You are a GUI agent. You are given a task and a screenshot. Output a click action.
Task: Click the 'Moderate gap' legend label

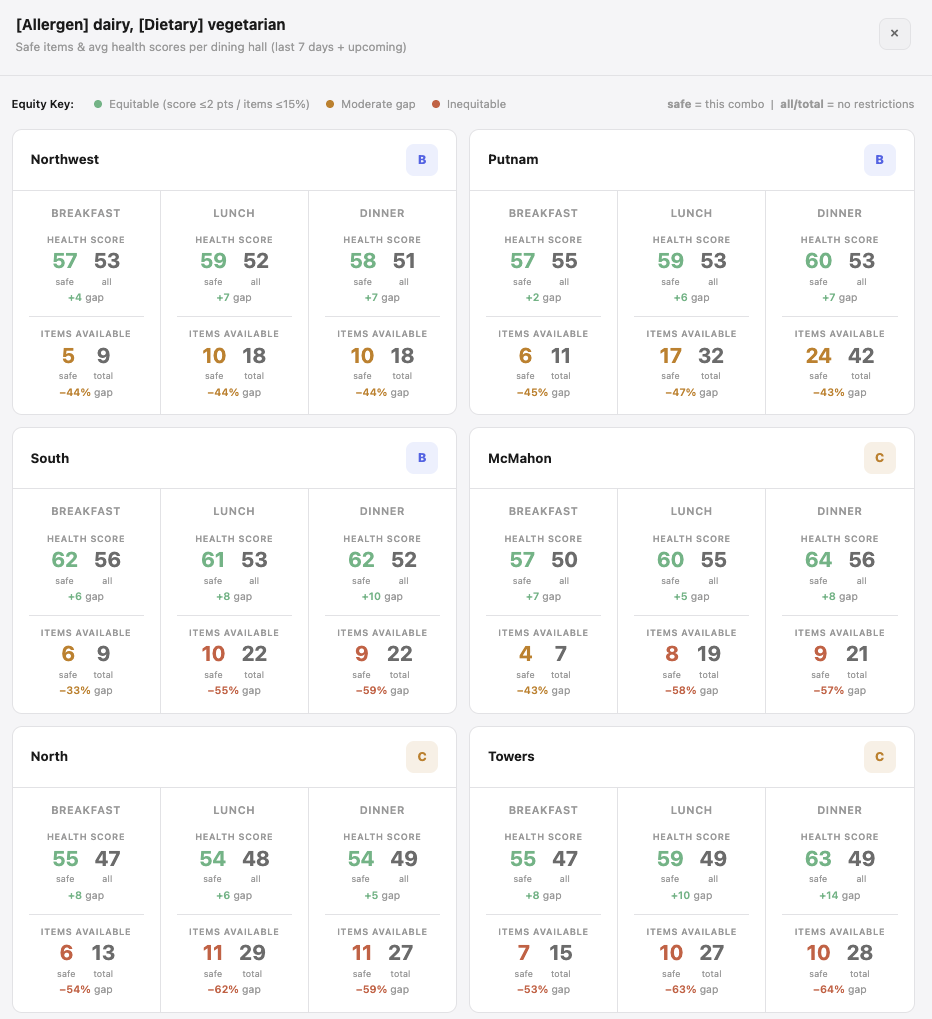[x=378, y=104]
